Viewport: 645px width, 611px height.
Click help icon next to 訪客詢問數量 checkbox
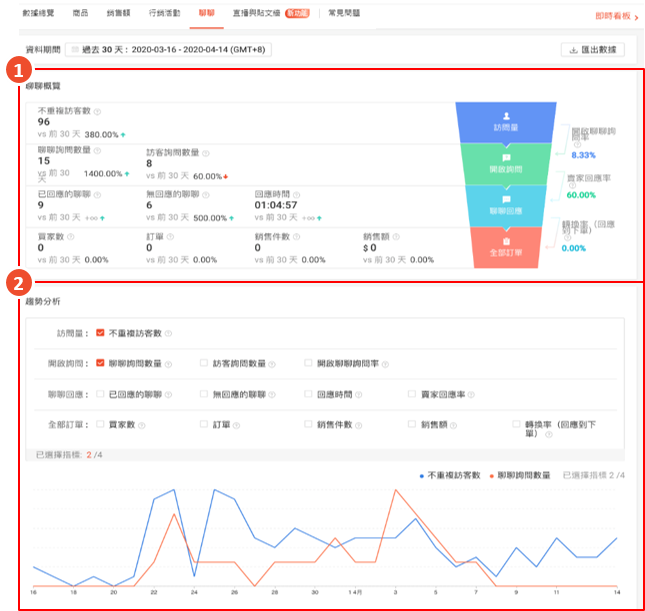click(273, 363)
